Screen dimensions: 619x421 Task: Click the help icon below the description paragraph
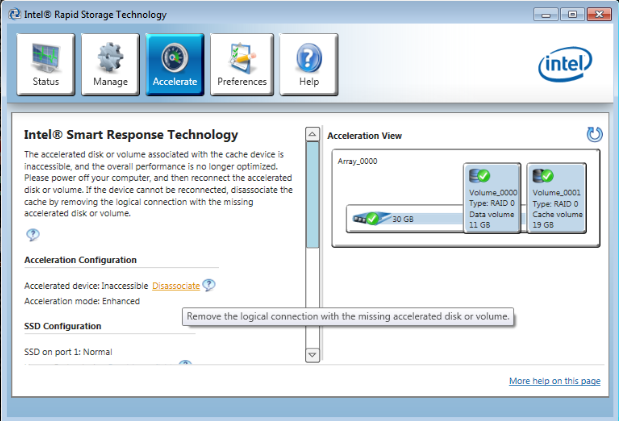pos(33,235)
